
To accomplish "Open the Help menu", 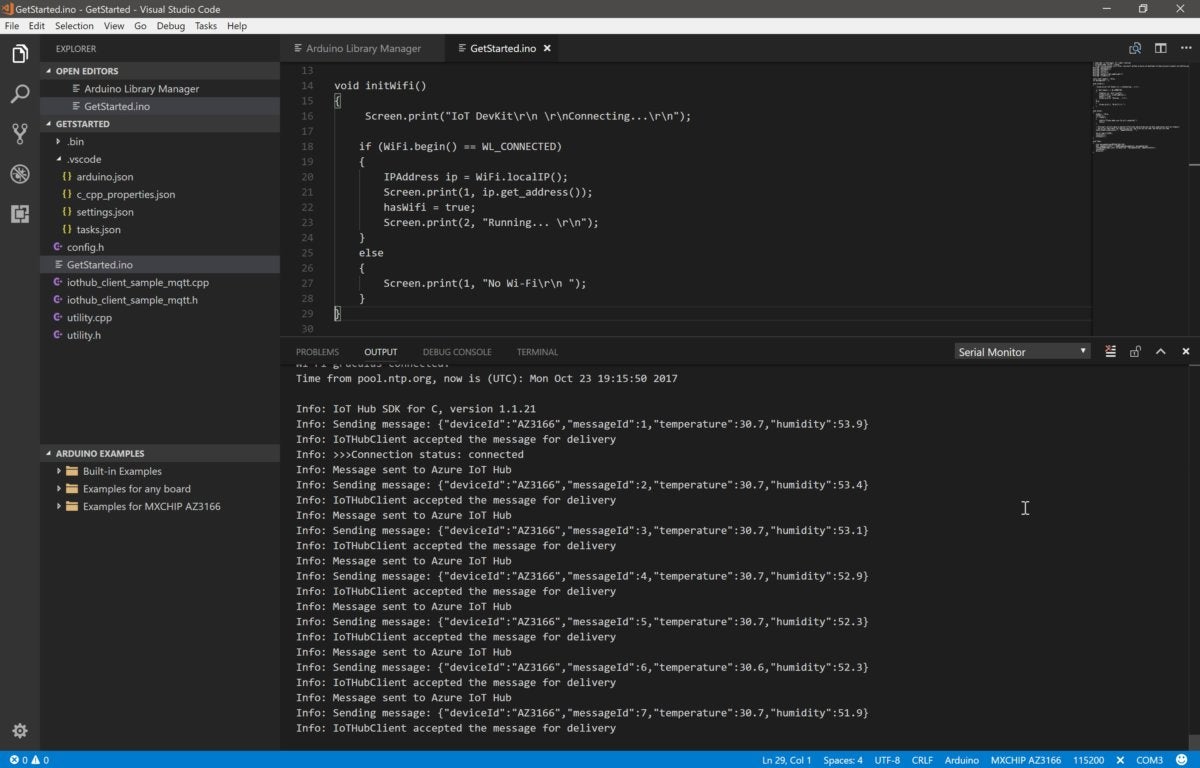I will (237, 26).
